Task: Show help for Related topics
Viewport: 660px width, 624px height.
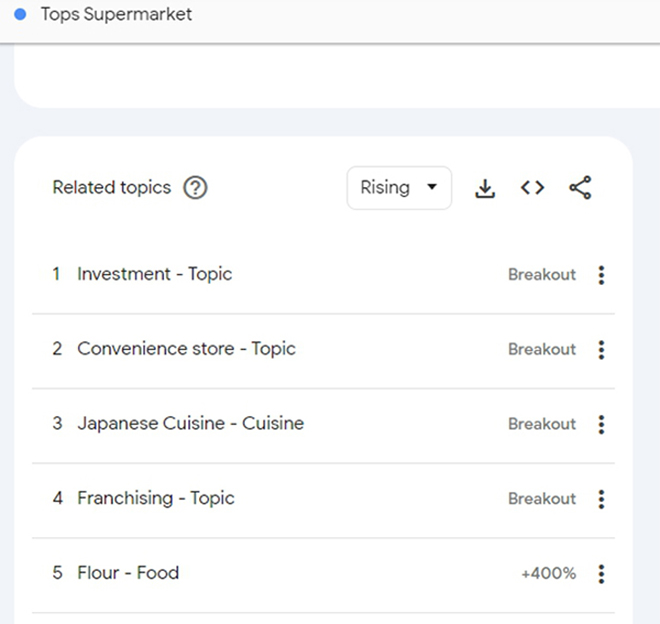Action: pos(195,187)
